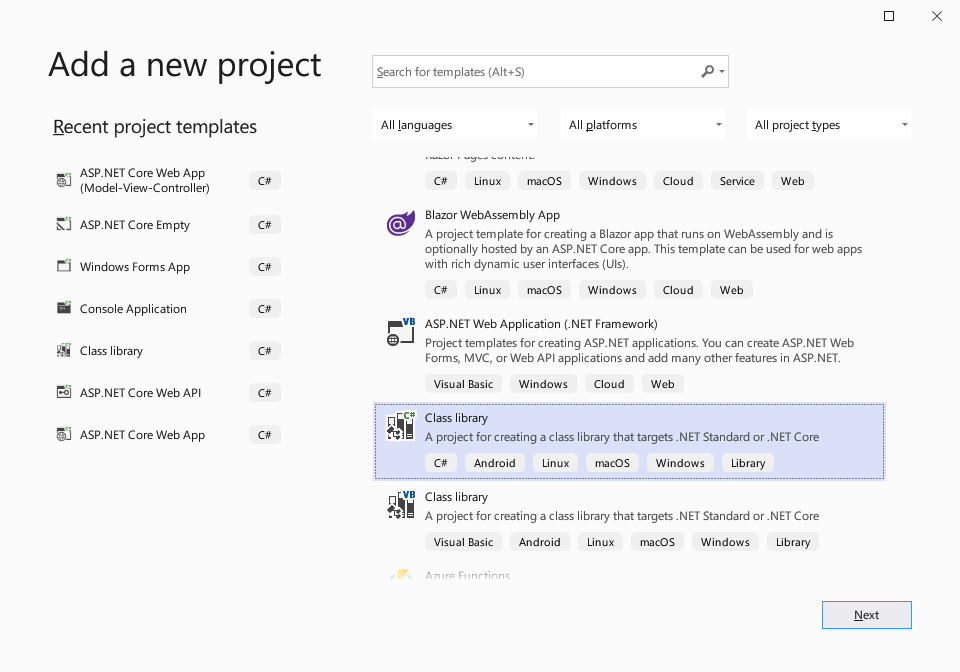Click the Blazor WebAssembly App description text
Screen dimensions: 960x672
[643, 248]
